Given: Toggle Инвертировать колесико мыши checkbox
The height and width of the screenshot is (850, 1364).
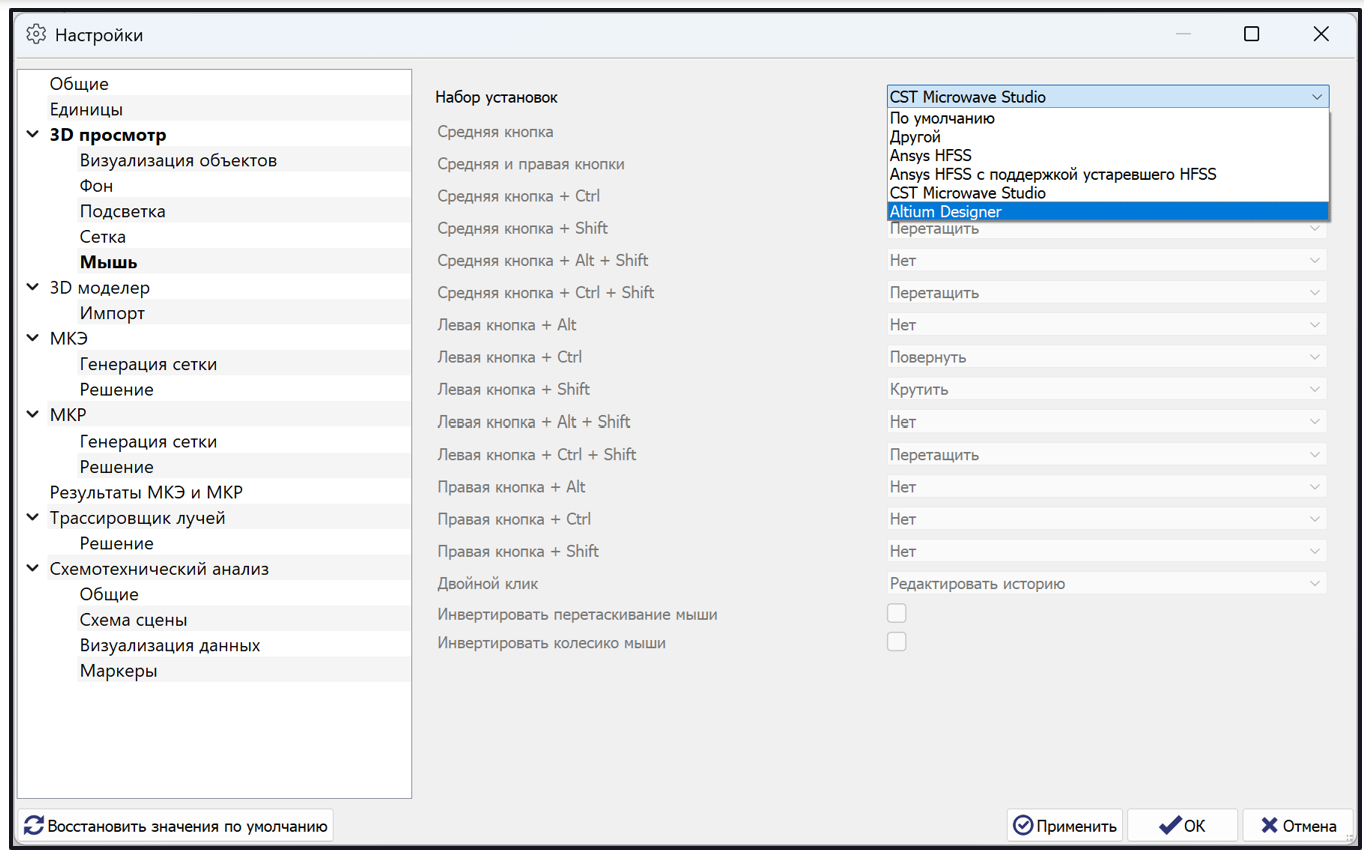Looking at the screenshot, I should [x=897, y=642].
